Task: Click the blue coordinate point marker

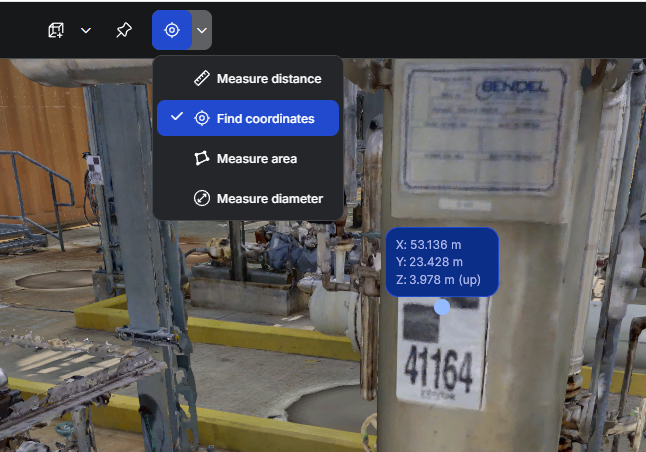Action: [x=442, y=308]
